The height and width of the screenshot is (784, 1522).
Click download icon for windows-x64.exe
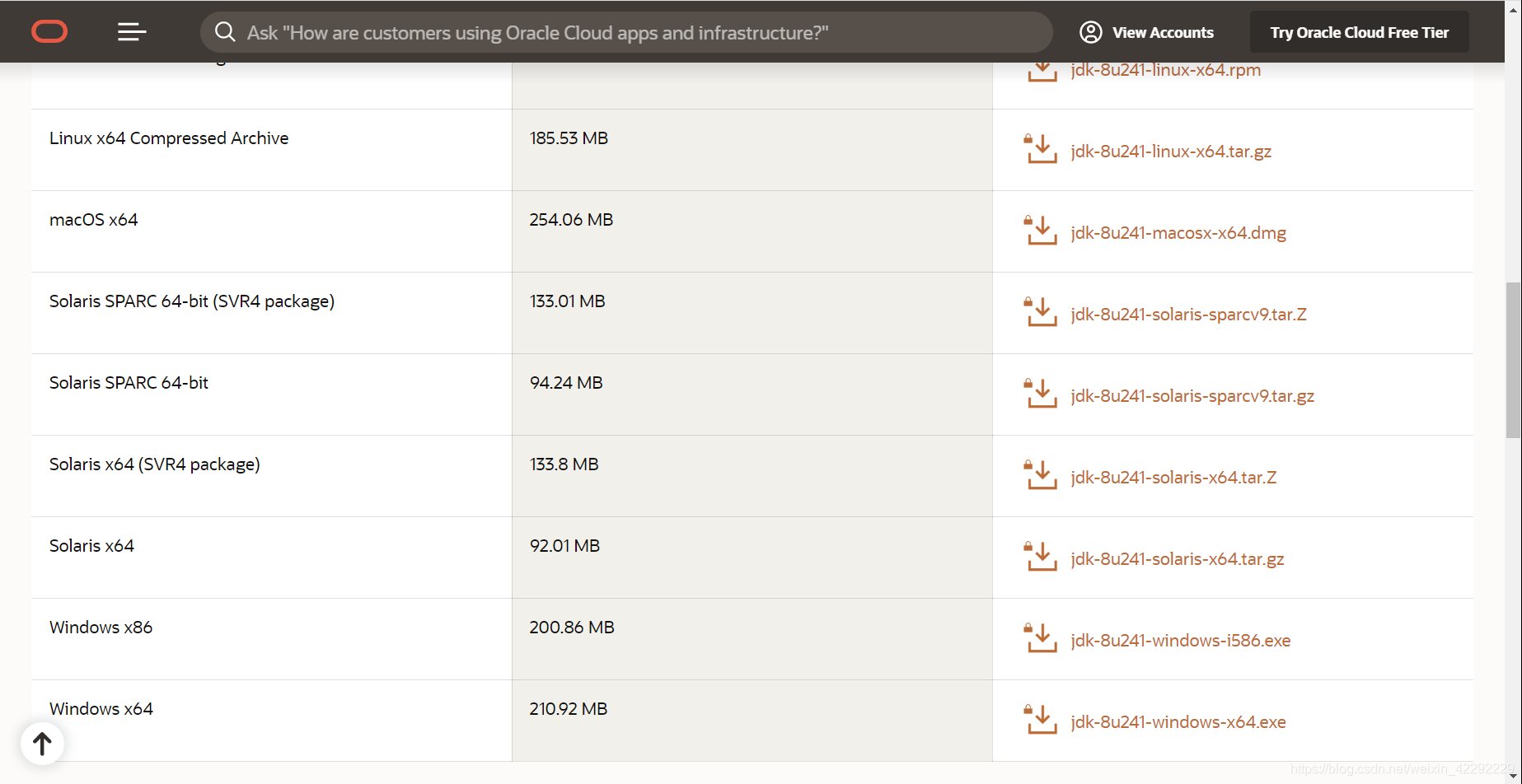(x=1041, y=720)
